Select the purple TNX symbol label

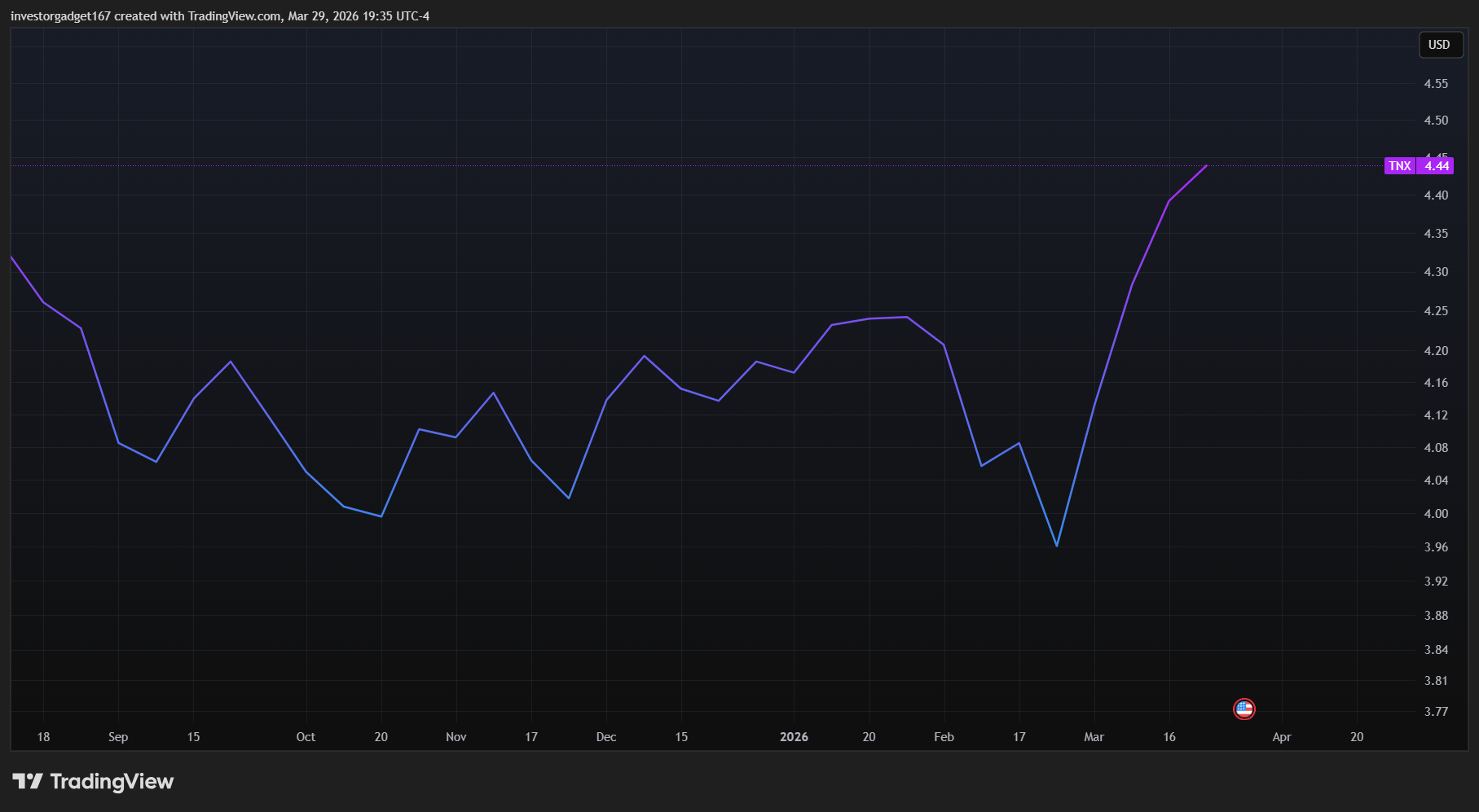point(1399,166)
